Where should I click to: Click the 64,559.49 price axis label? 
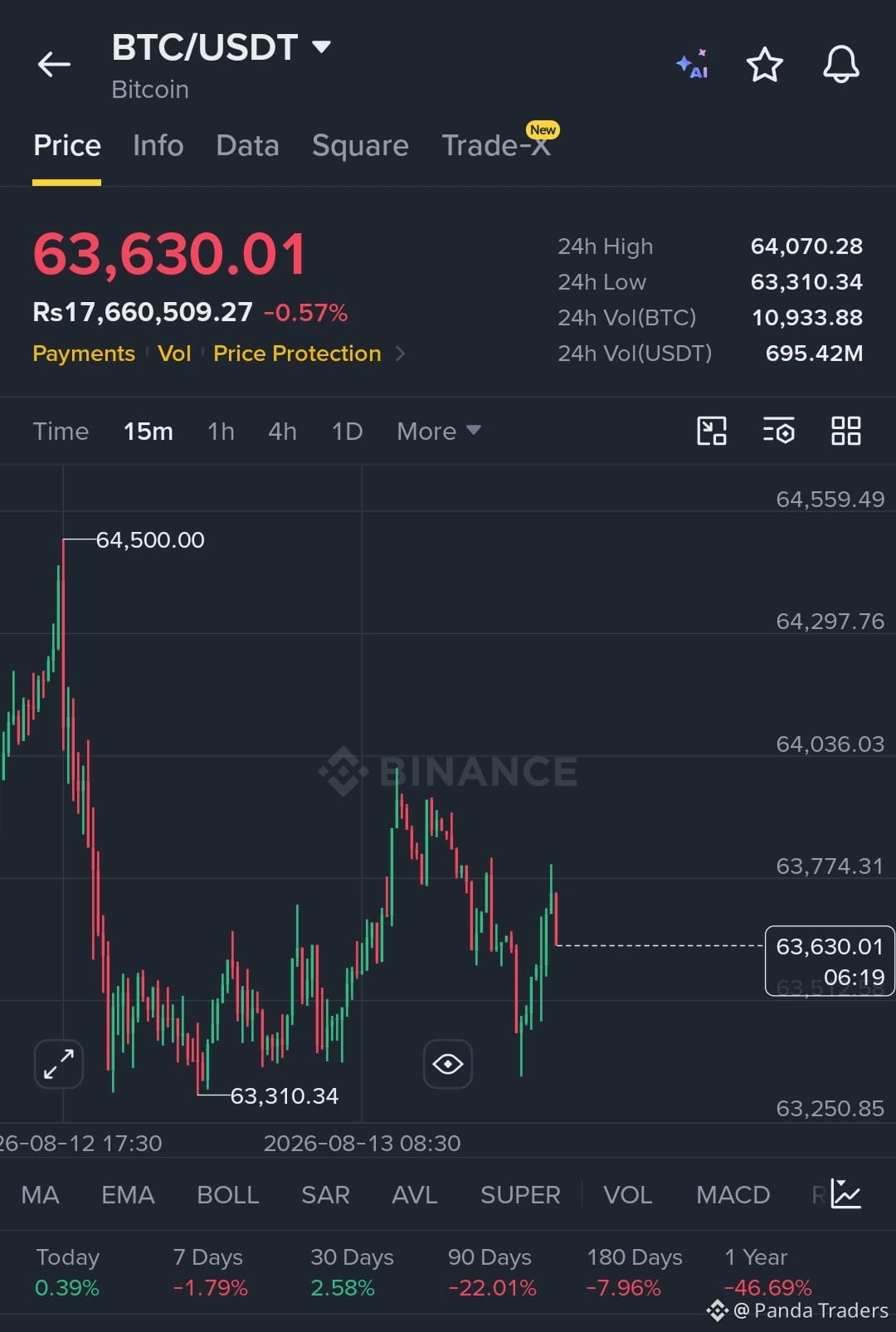[830, 500]
